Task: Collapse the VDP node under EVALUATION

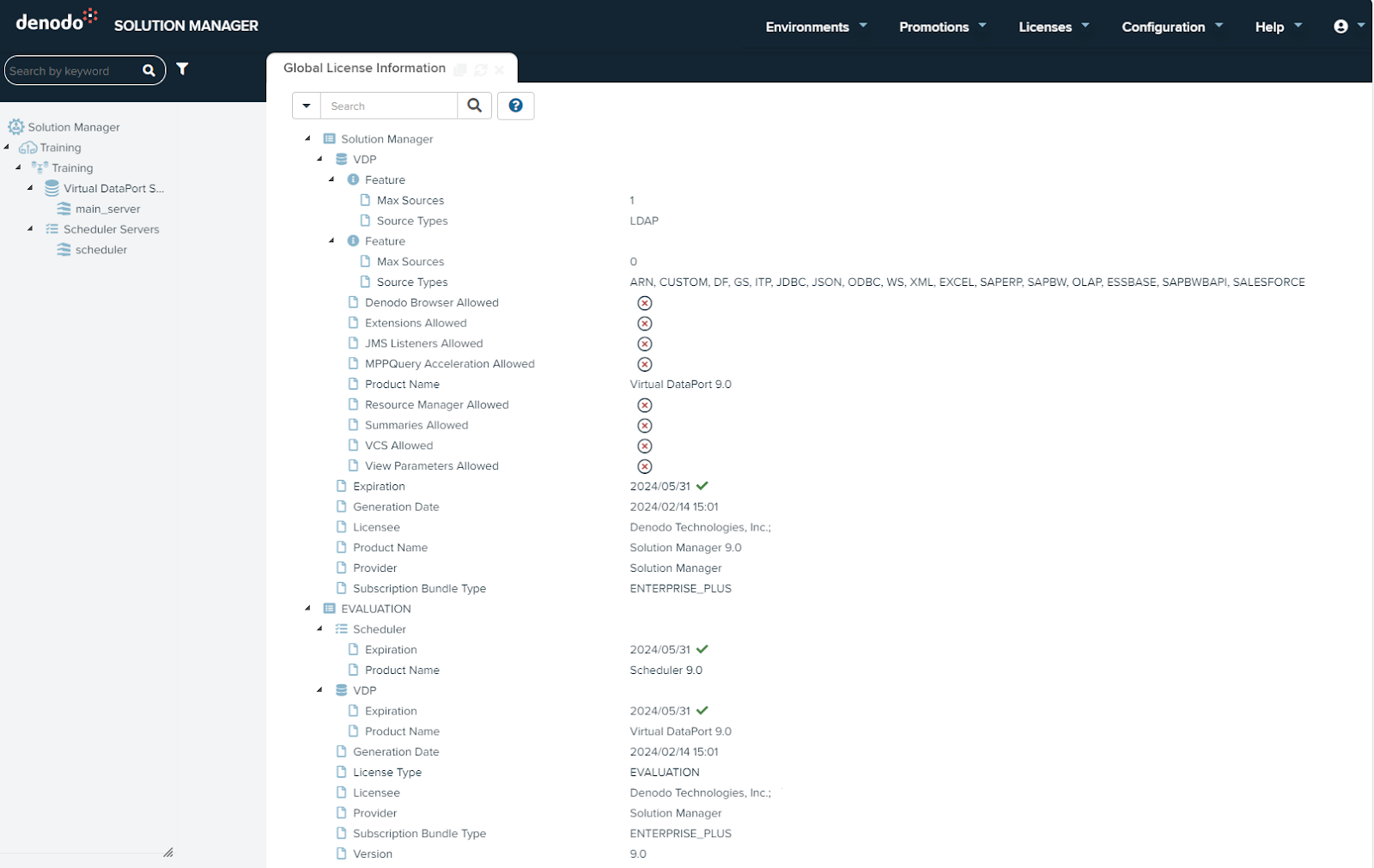Action: pyautogui.click(x=320, y=689)
